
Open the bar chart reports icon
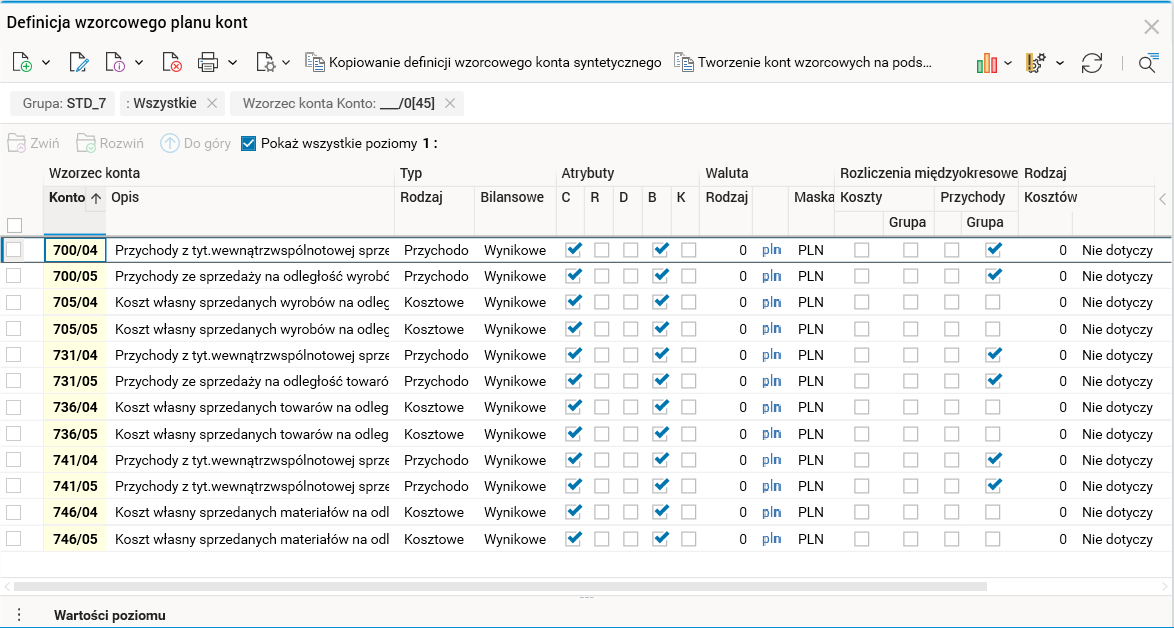tap(987, 63)
